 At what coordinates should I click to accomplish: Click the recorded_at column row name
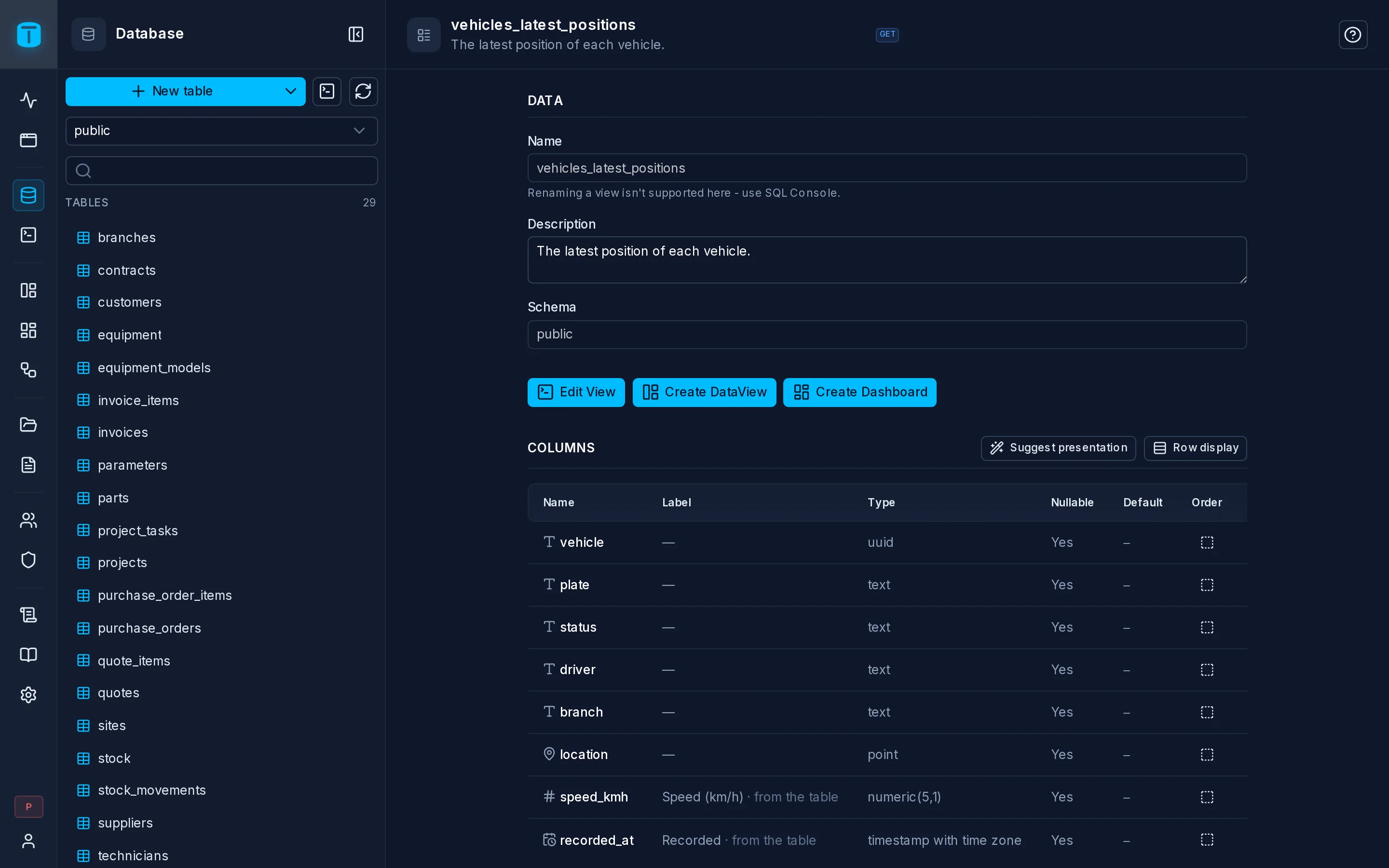(596, 840)
